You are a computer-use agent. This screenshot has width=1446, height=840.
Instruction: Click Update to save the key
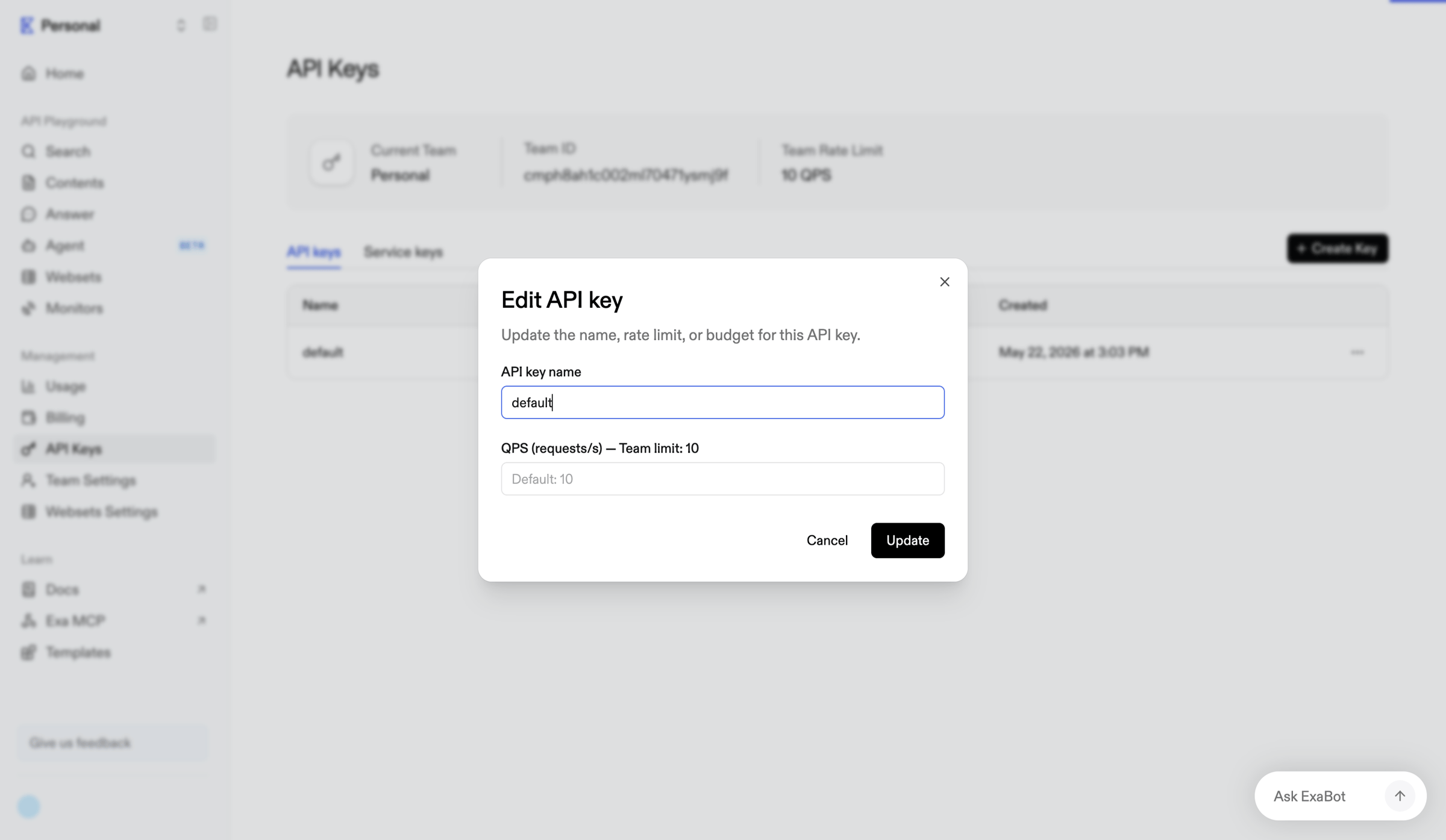point(907,540)
